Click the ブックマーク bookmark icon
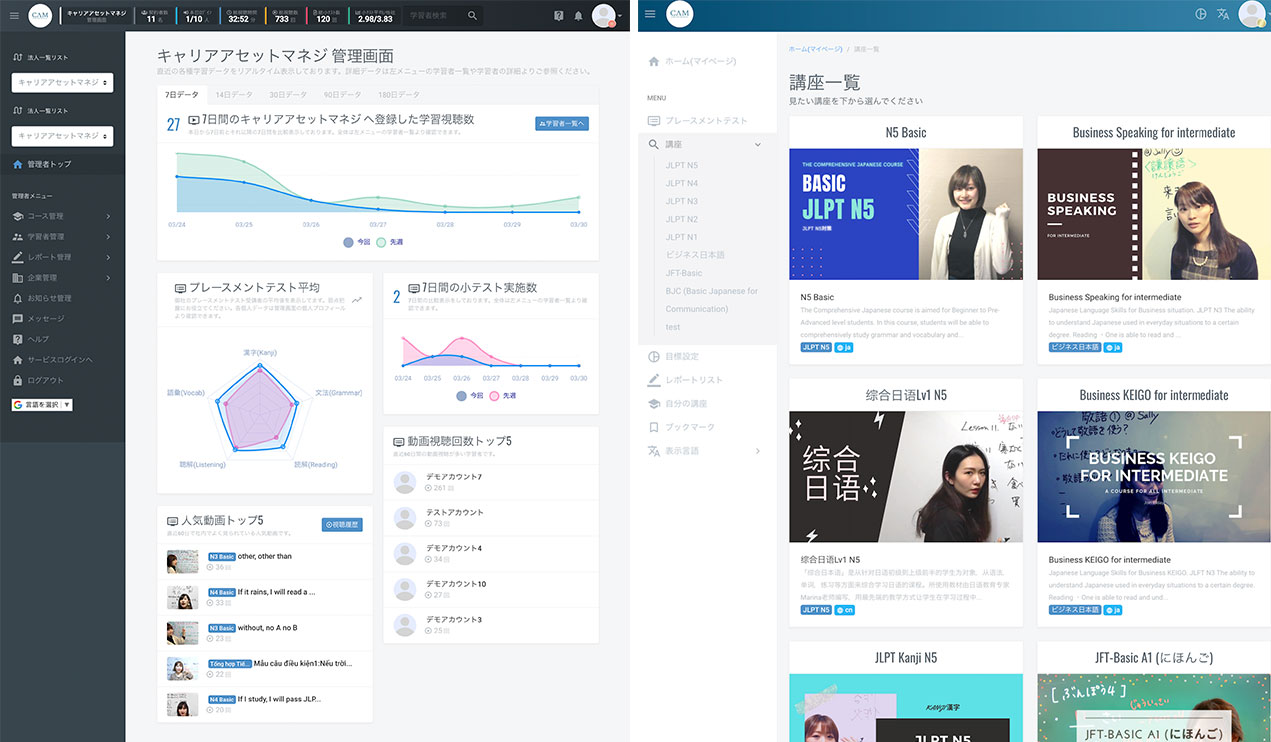The image size is (1271, 742). pyautogui.click(x=654, y=427)
